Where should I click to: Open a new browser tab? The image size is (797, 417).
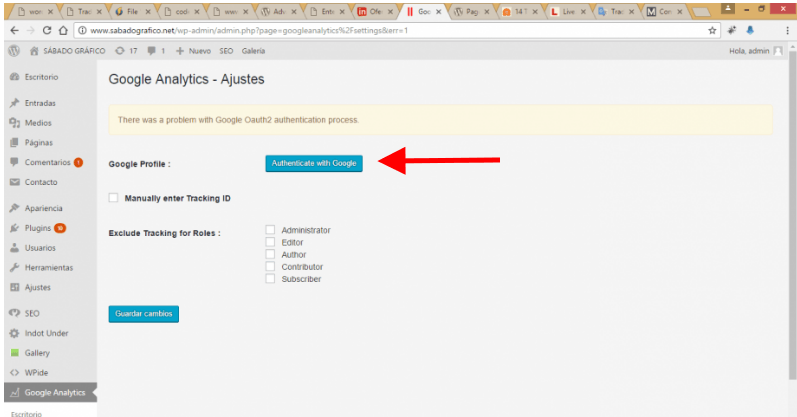coord(701,12)
